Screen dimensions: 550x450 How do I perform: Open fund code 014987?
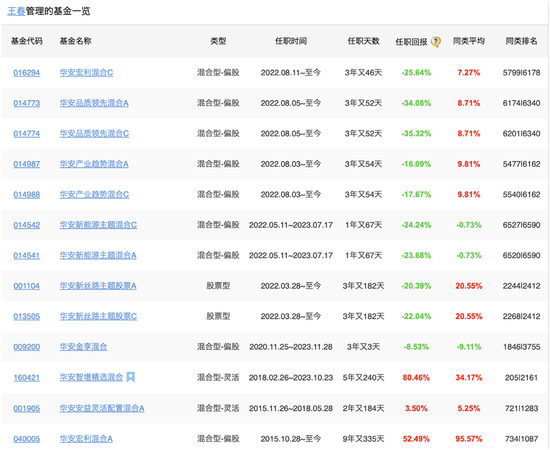click(27, 164)
